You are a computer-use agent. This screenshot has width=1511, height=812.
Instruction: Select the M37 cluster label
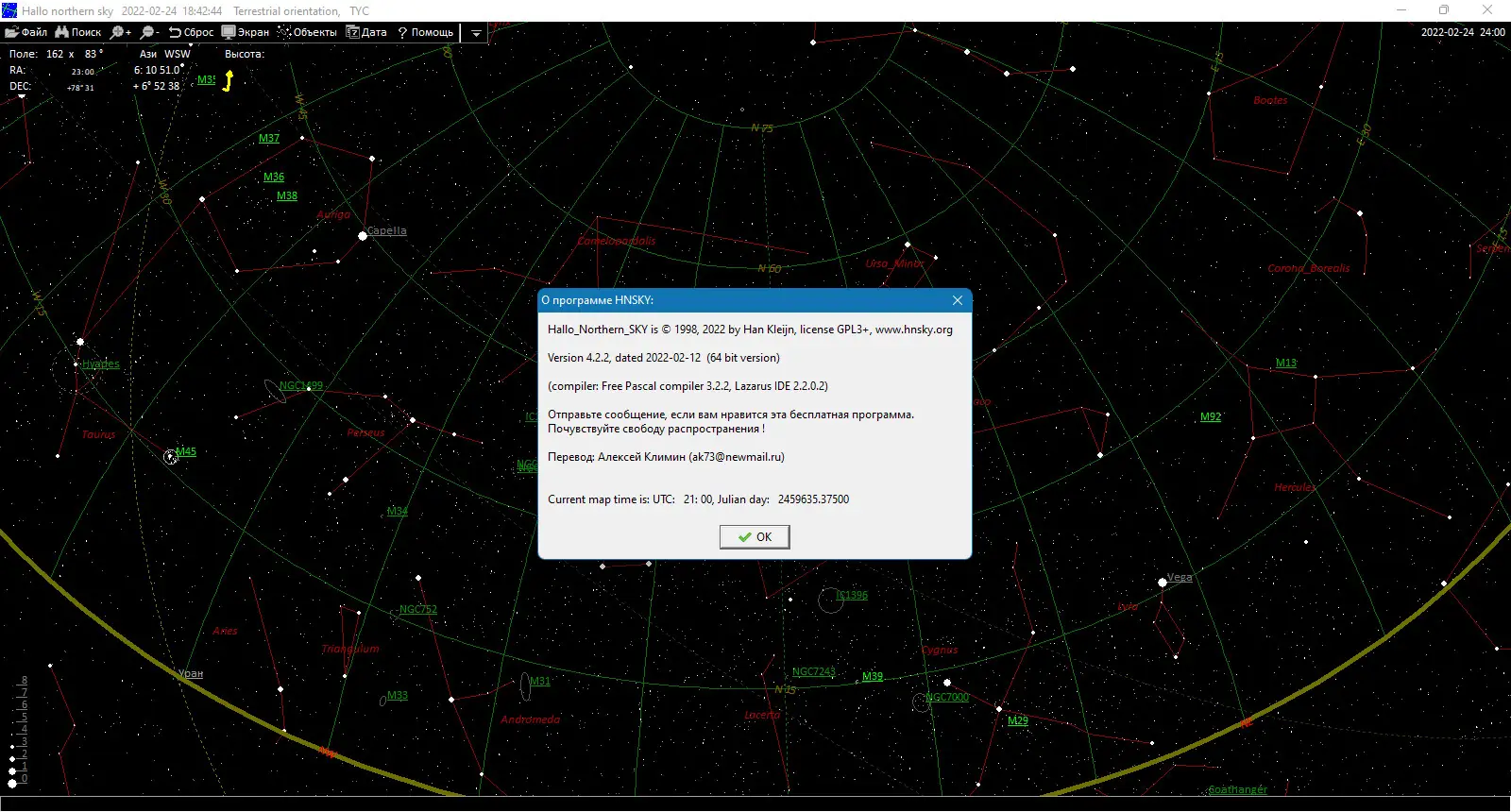[269, 138]
